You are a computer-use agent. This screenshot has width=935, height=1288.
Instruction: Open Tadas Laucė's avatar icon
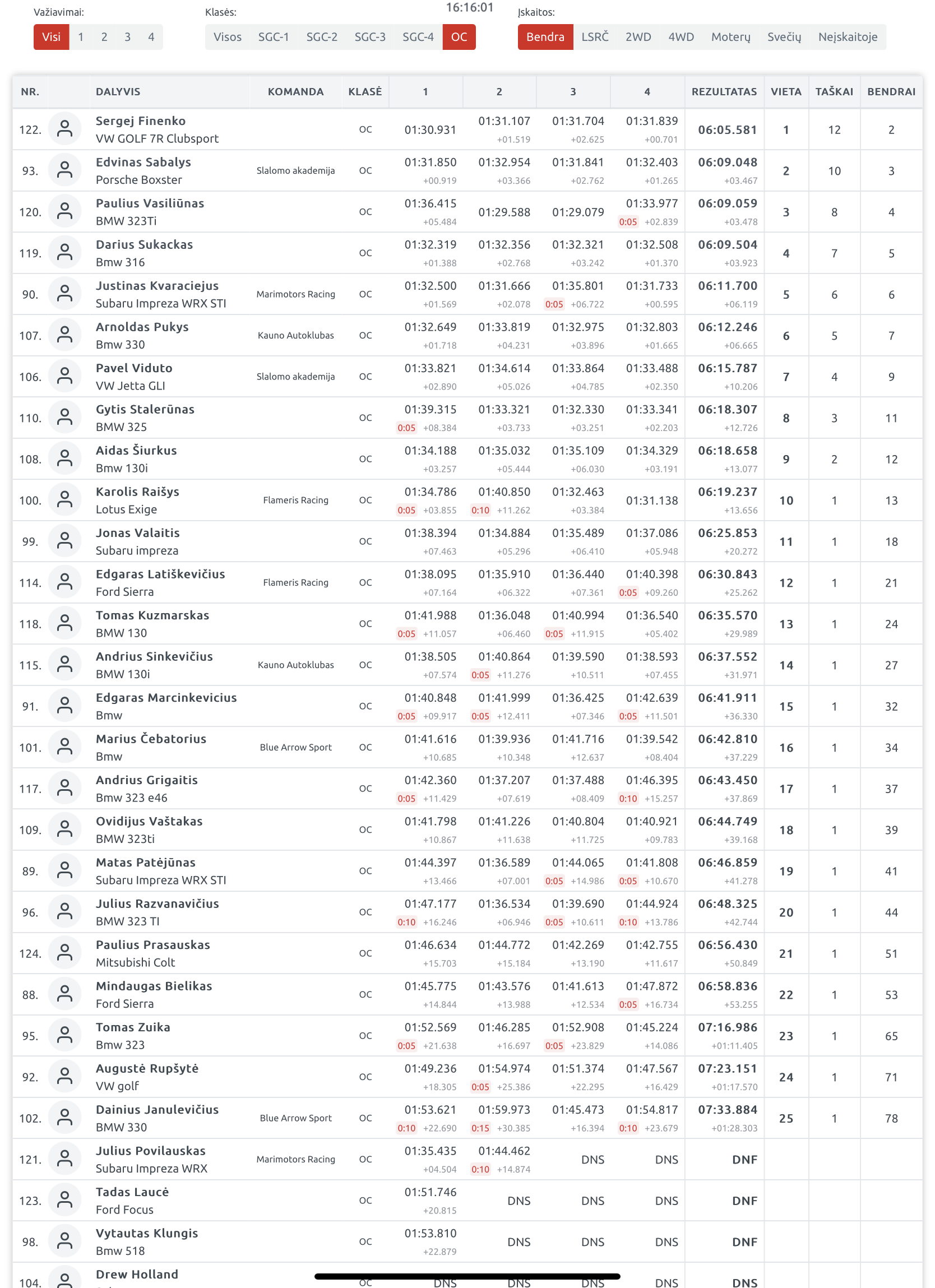coord(66,1200)
